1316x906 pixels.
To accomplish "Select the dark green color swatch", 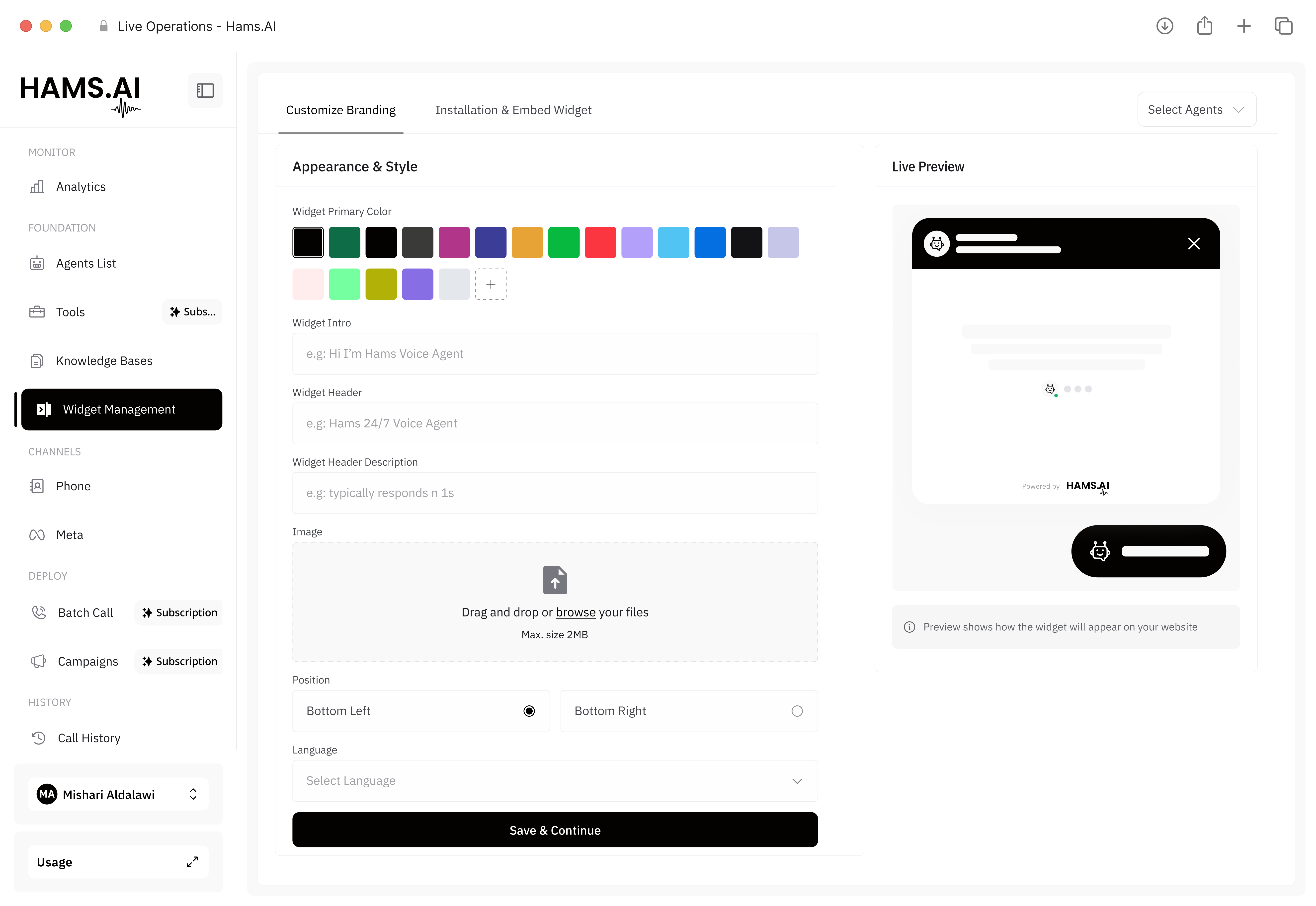I will pyautogui.click(x=345, y=242).
